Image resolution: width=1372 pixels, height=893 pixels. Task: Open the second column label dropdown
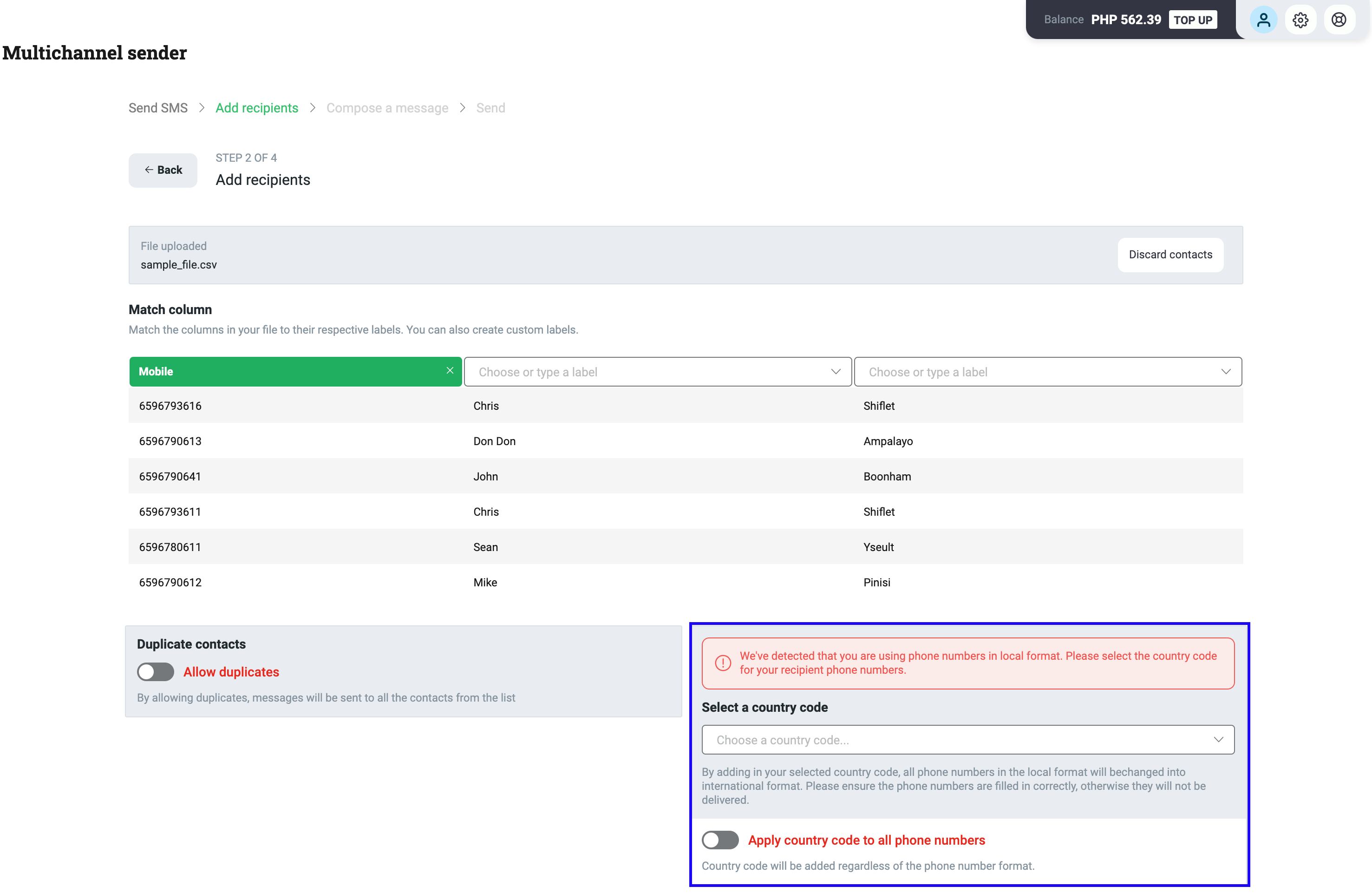tap(658, 372)
